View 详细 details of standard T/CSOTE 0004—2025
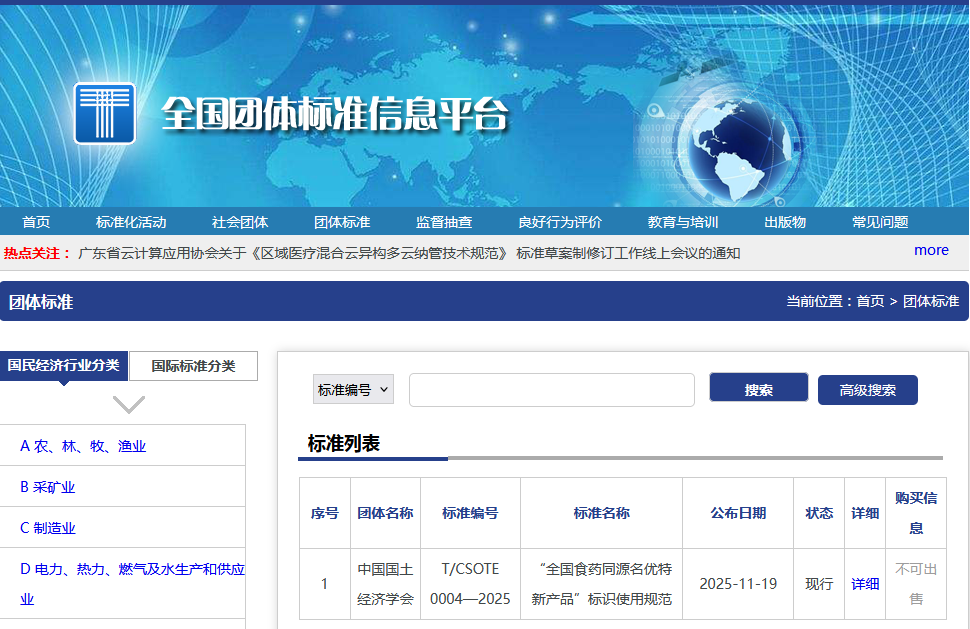This screenshot has width=970, height=629. [x=864, y=583]
